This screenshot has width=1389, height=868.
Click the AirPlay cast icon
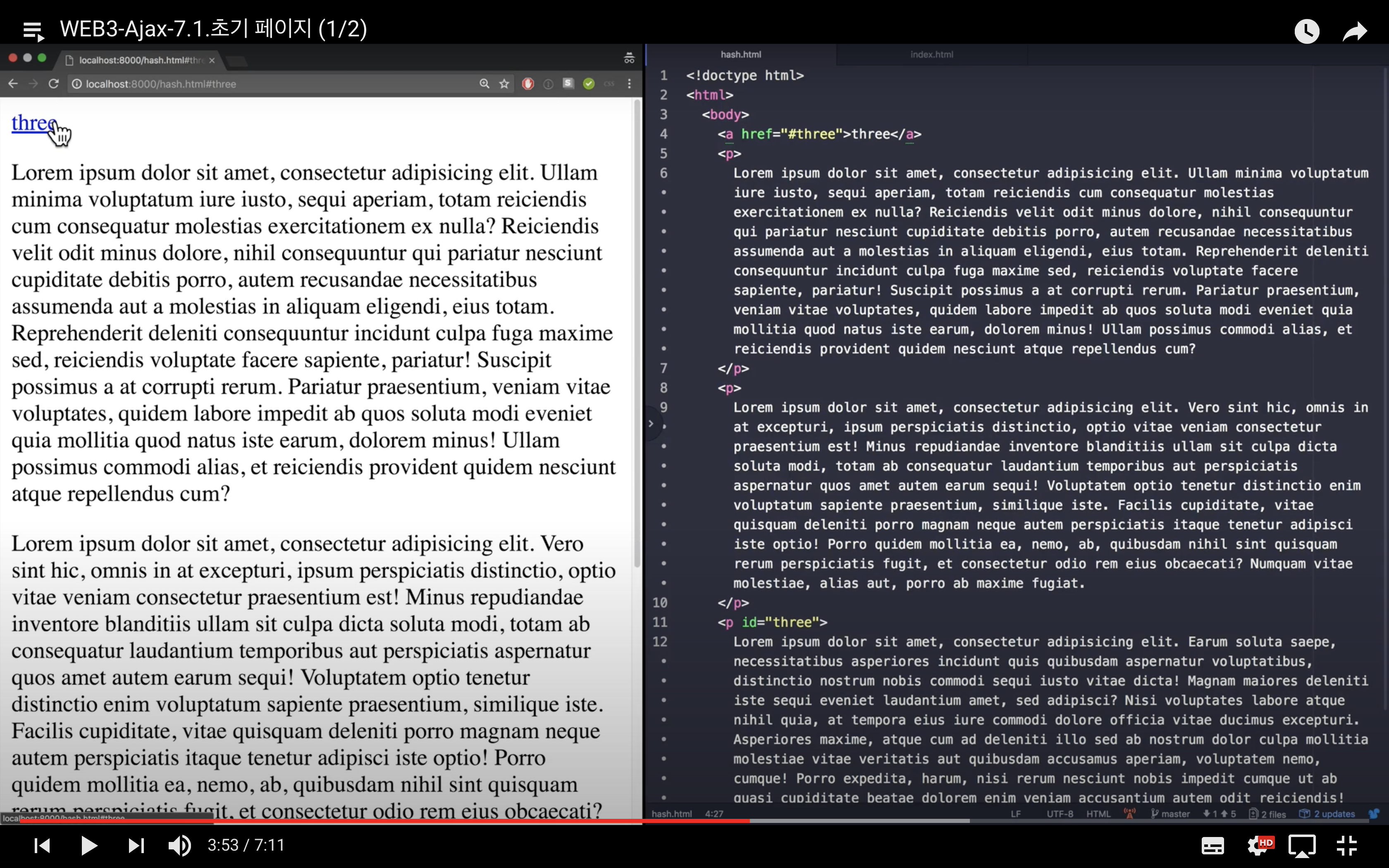(x=1301, y=845)
